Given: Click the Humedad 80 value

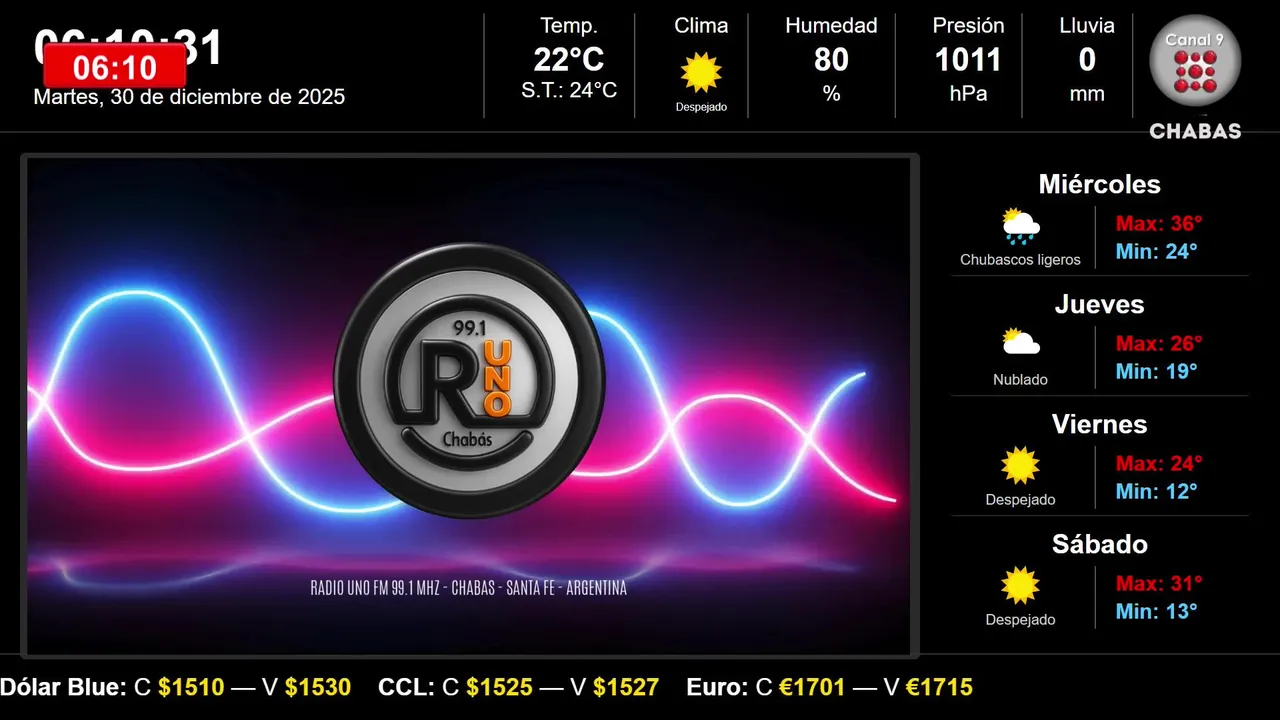Looking at the screenshot, I should click(x=831, y=60).
